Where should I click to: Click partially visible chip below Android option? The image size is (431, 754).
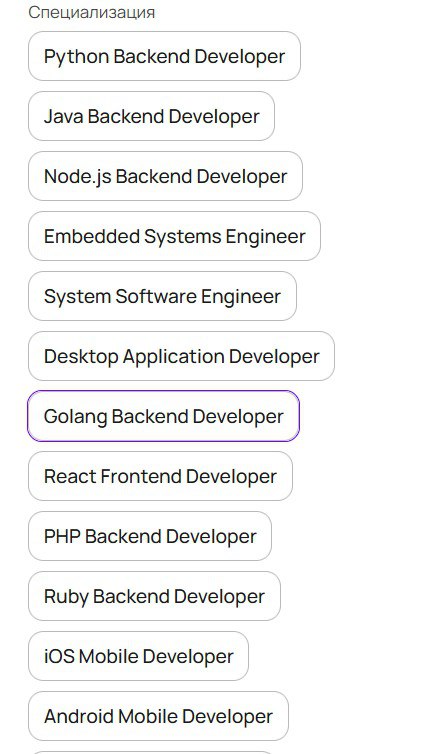tap(152, 753)
